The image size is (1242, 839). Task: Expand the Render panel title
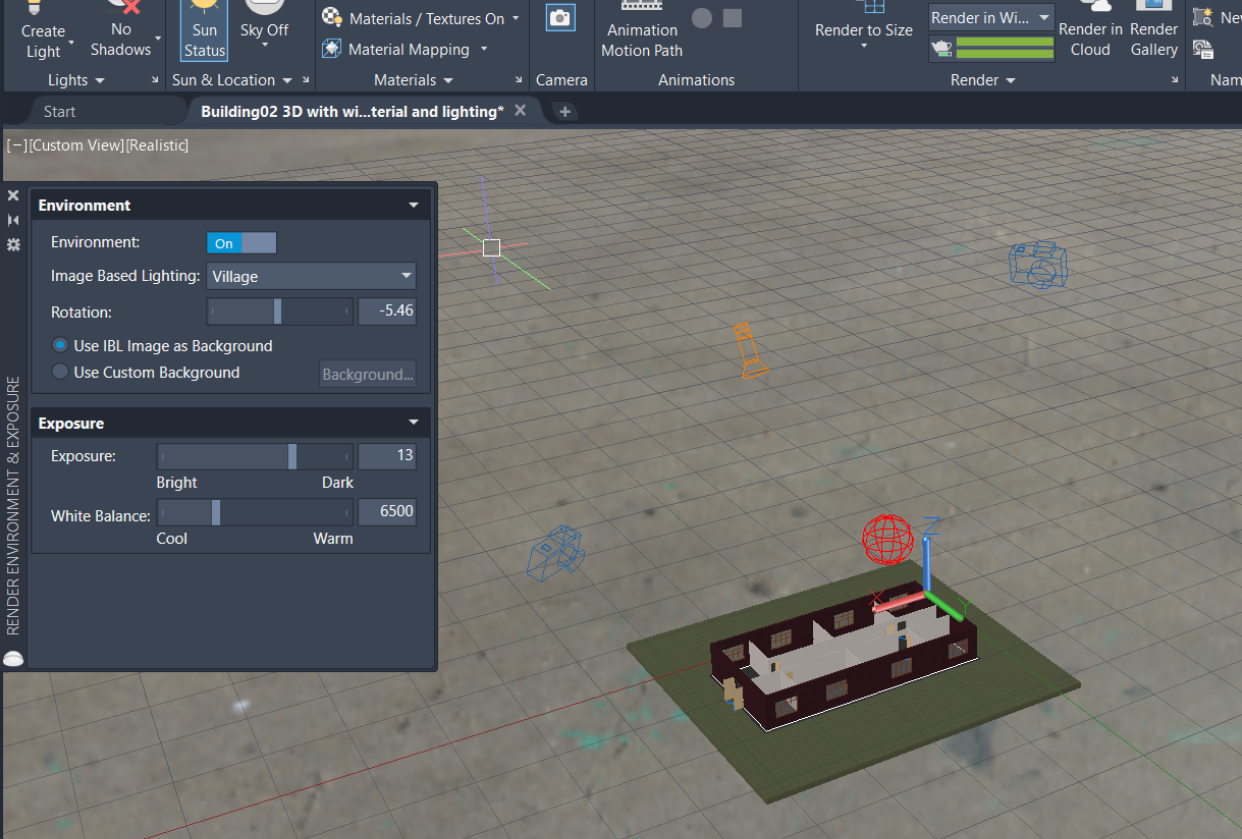click(982, 80)
